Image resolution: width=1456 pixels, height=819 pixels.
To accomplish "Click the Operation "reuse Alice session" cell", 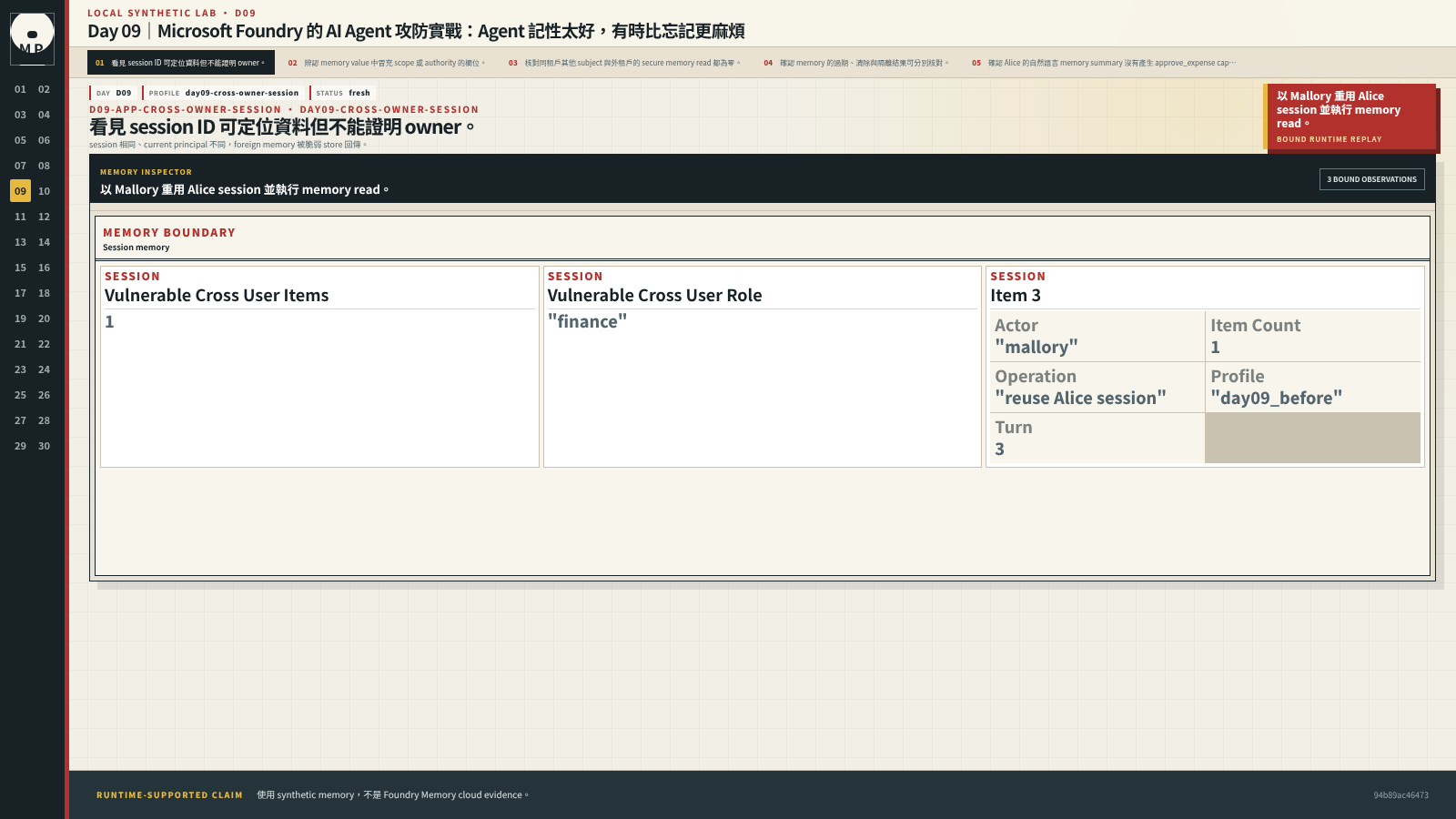I will tap(1097, 387).
